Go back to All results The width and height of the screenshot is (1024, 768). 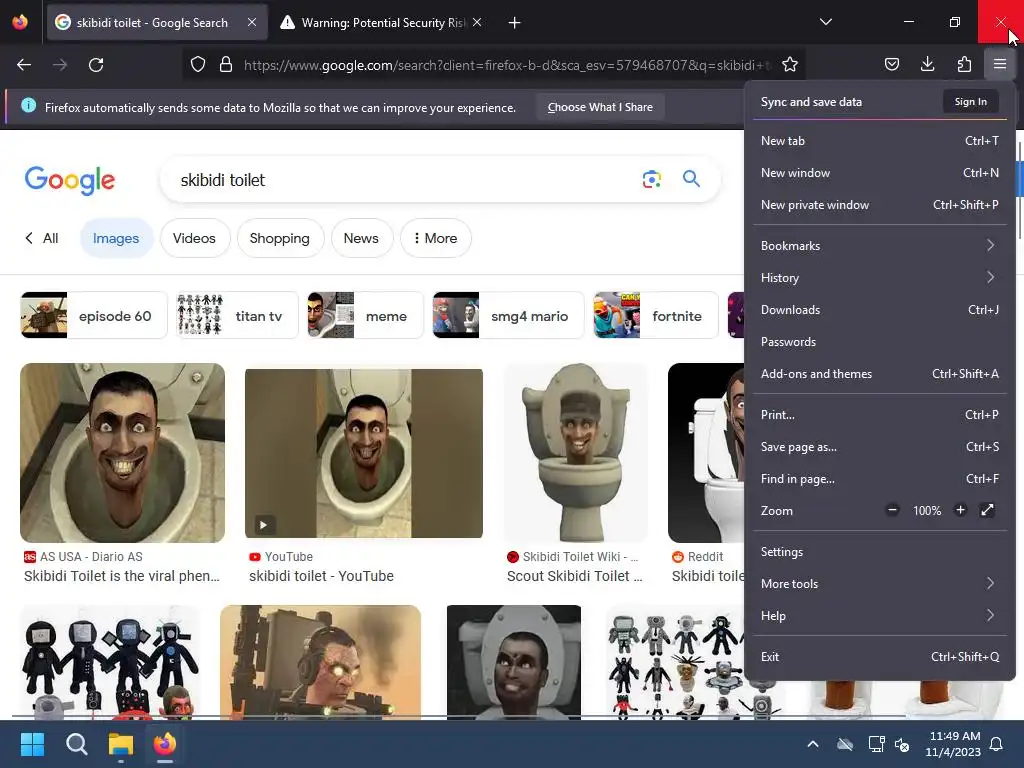42,238
